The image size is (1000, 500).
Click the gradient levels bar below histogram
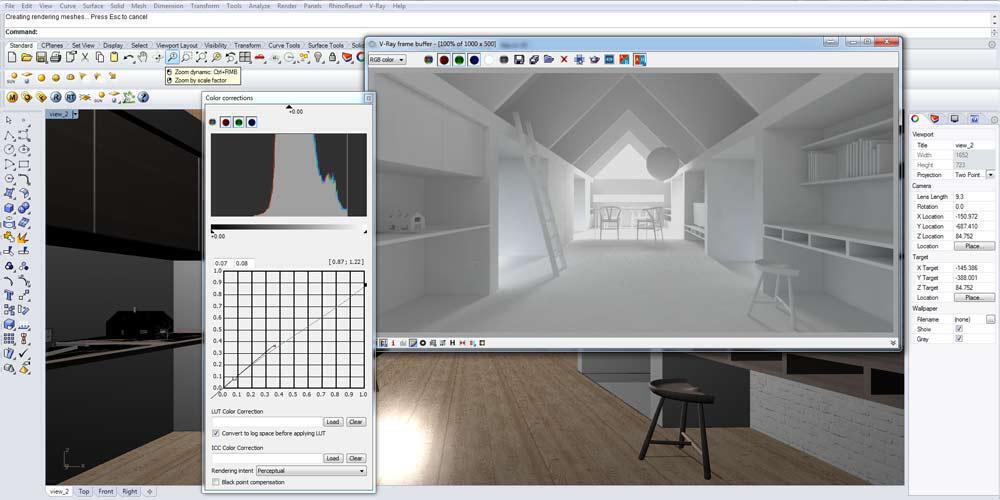click(288, 226)
